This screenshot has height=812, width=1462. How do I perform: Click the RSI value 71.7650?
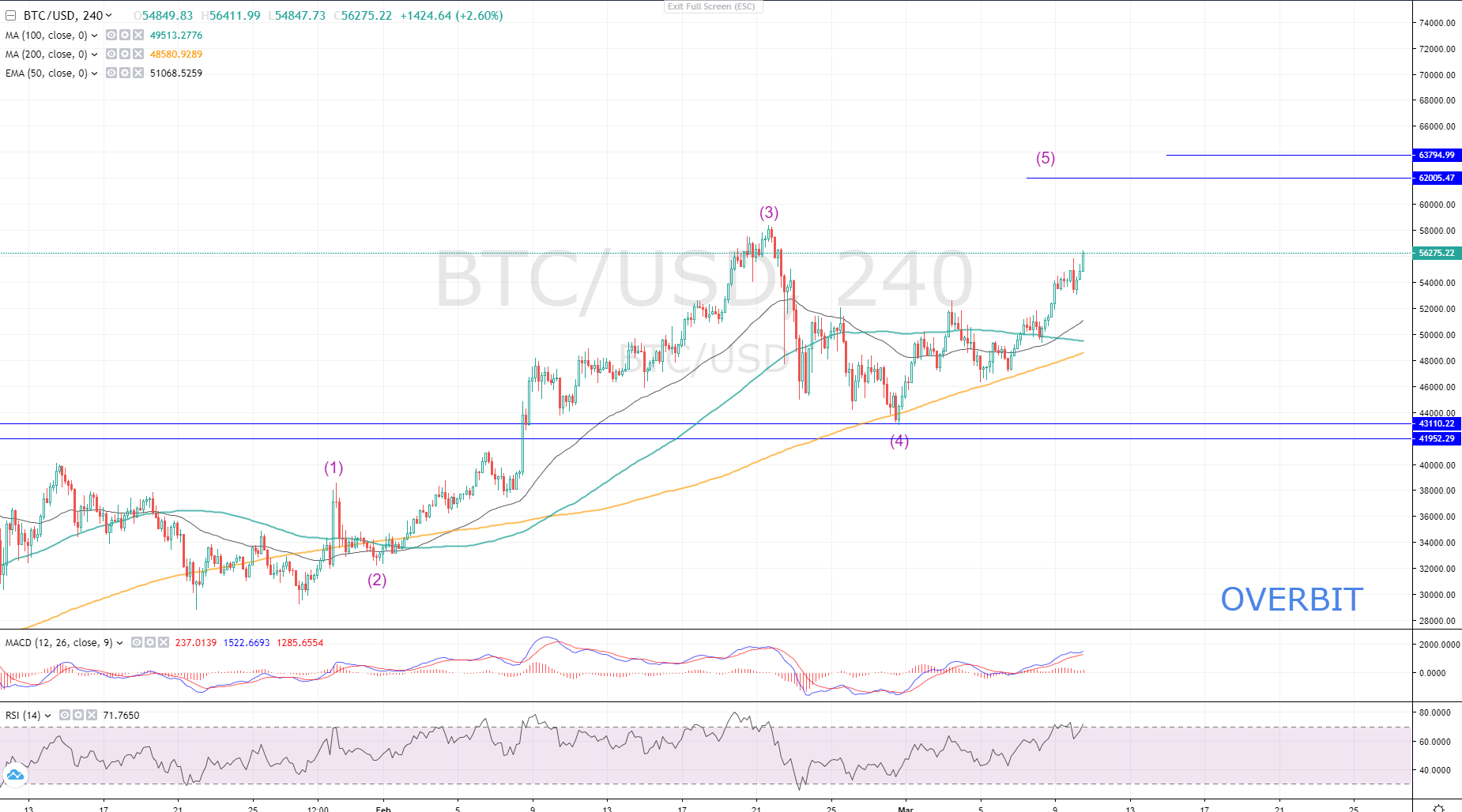pyautogui.click(x=121, y=716)
